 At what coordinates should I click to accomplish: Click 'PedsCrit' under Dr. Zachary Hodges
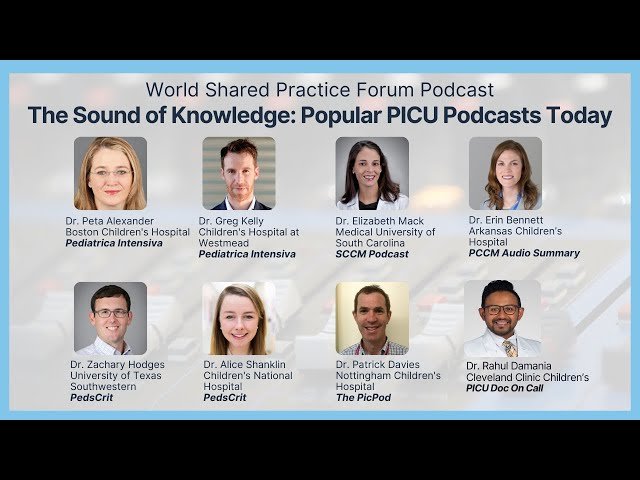pos(91,398)
